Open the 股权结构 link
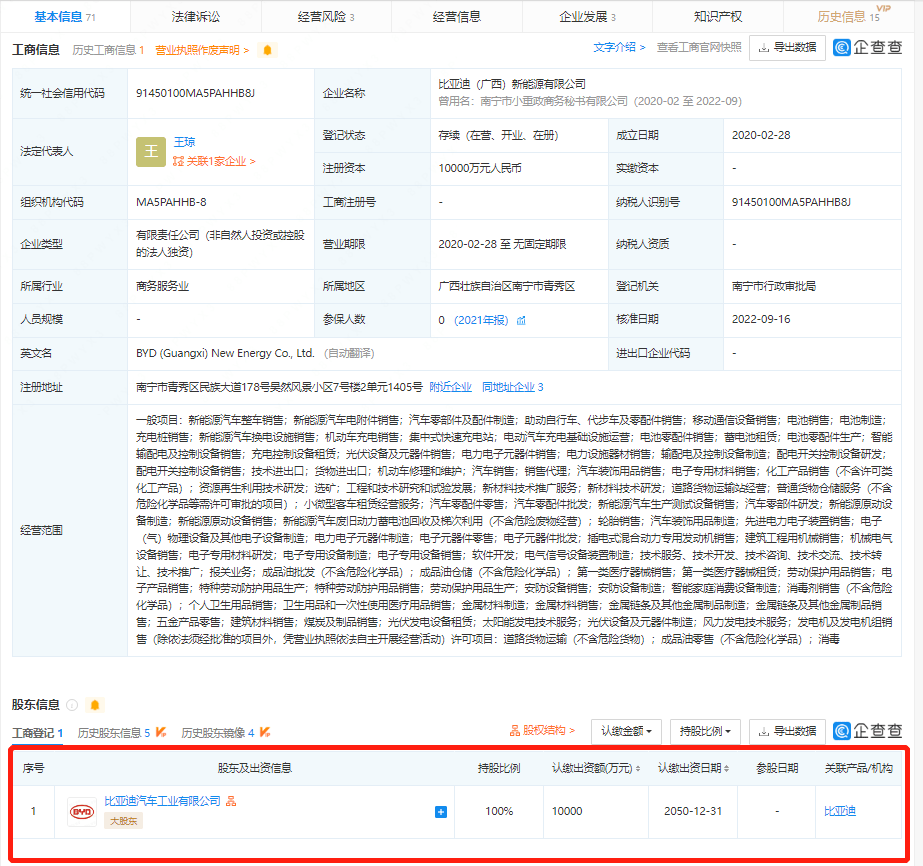923x866 pixels. point(542,731)
